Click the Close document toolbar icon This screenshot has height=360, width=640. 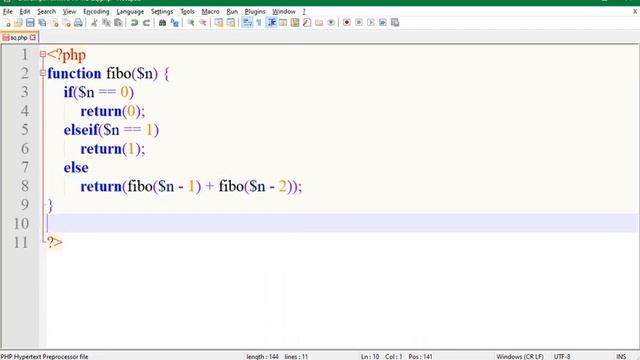click(x=54, y=23)
